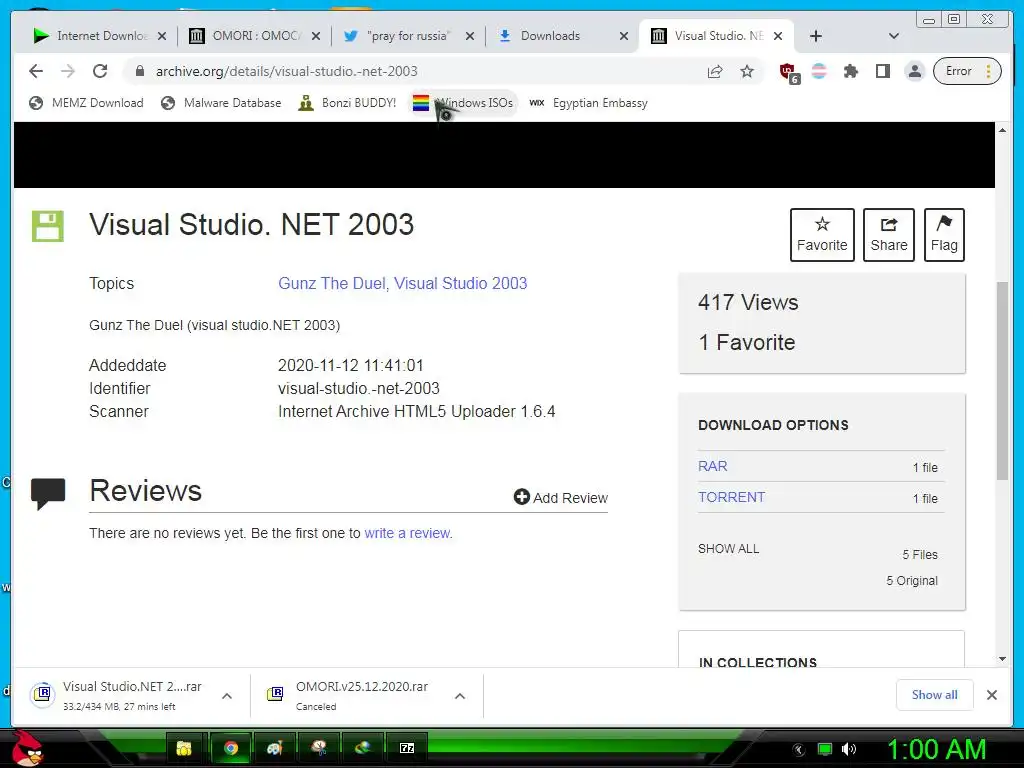Open a new browser tab

pos(816,36)
